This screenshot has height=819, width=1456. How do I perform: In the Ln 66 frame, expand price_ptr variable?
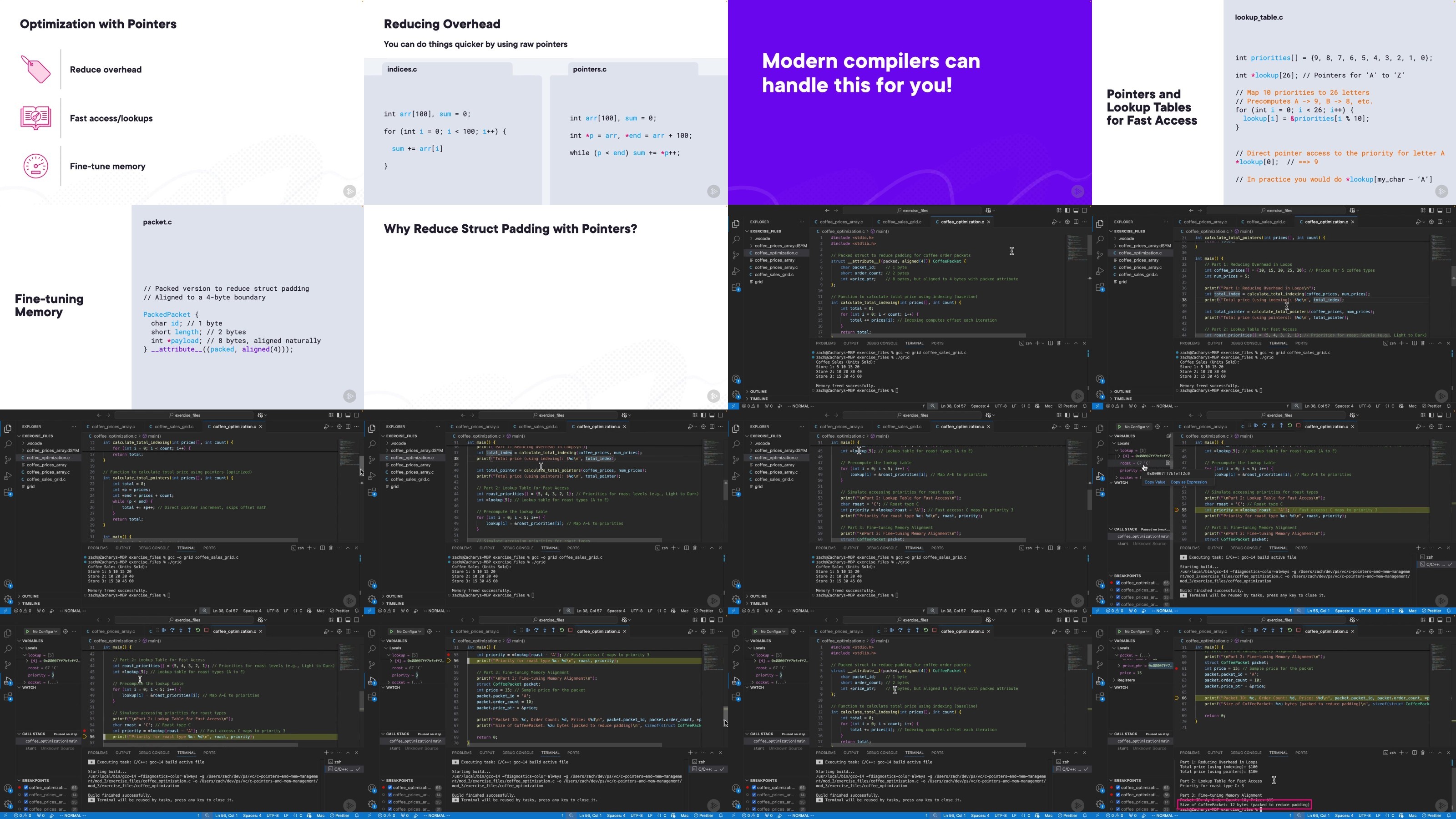(x=1118, y=666)
